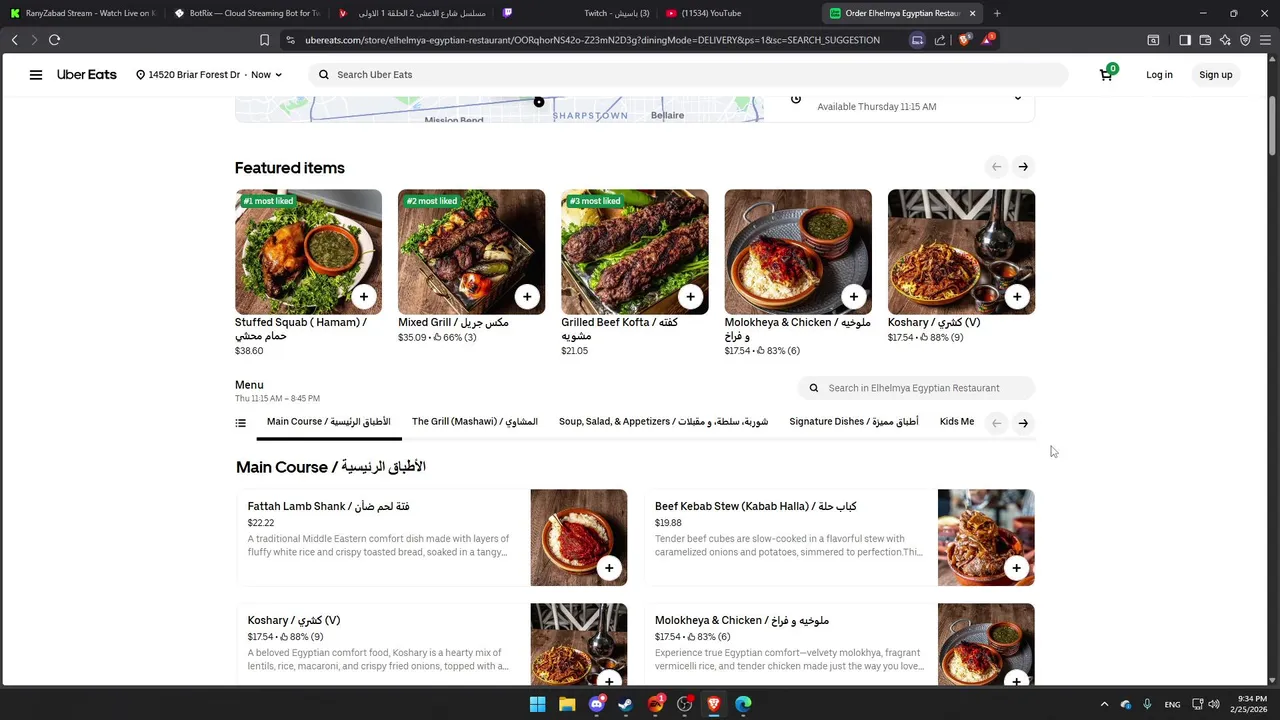Open Windows Start menu
This screenshot has height=720, width=1280.
click(537, 704)
